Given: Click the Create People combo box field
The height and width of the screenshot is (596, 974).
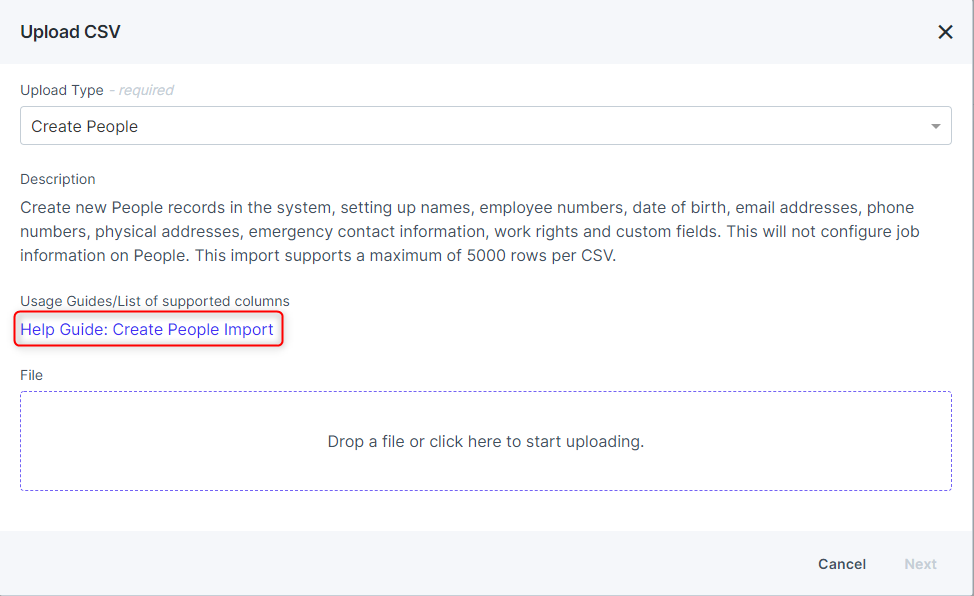Looking at the screenshot, I should pos(486,125).
